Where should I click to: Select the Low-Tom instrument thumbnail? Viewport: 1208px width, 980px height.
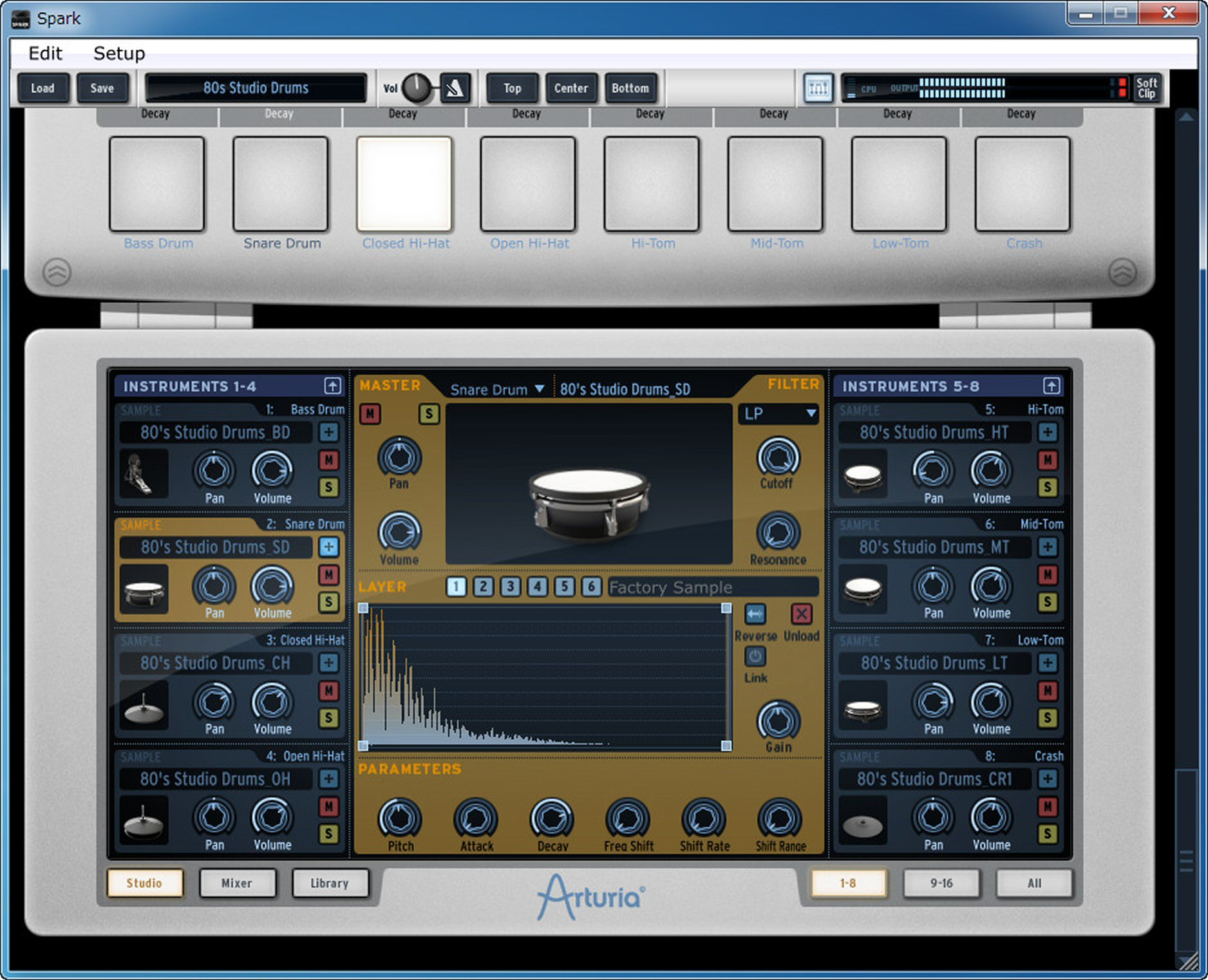864,705
